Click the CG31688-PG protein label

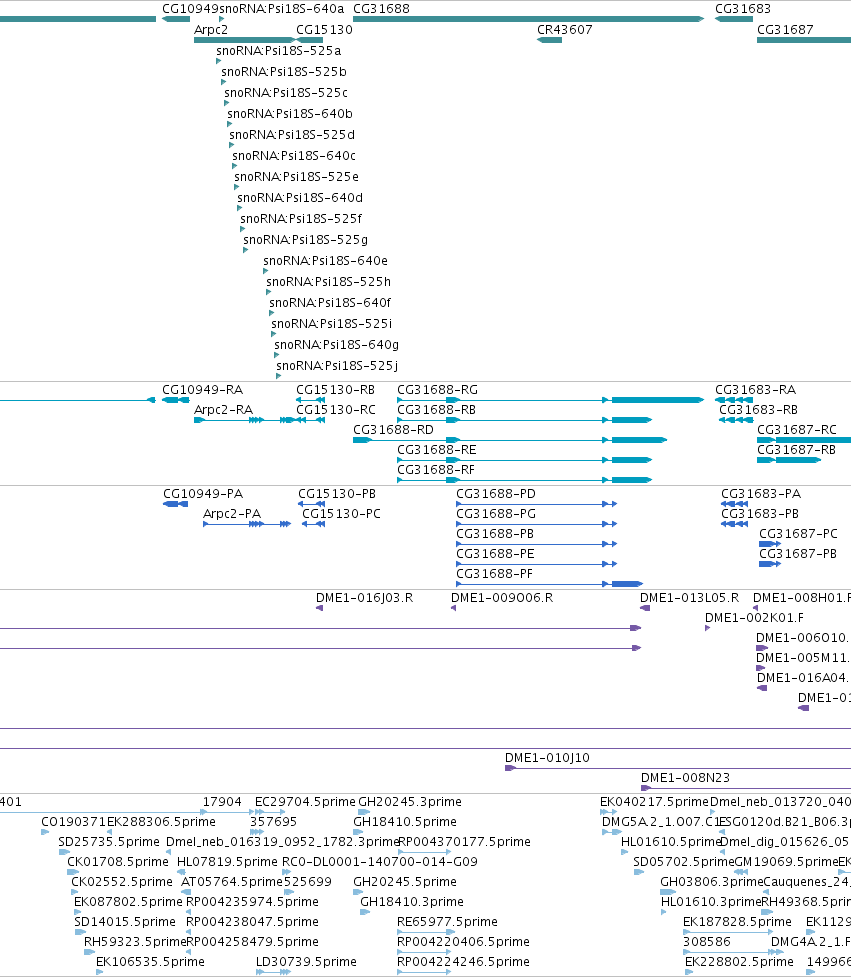[496, 514]
